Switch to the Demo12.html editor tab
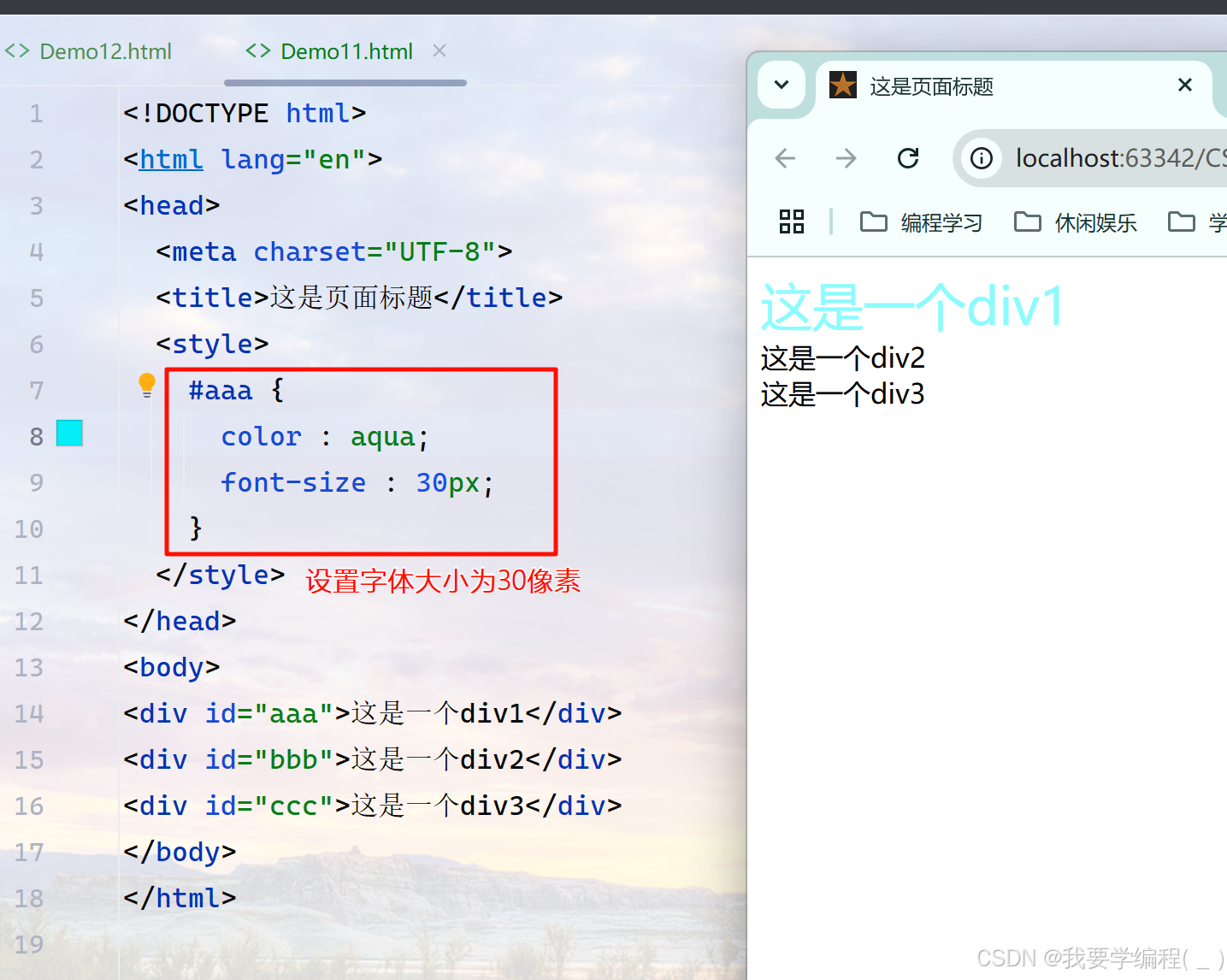Image resolution: width=1227 pixels, height=980 pixels. (x=104, y=51)
